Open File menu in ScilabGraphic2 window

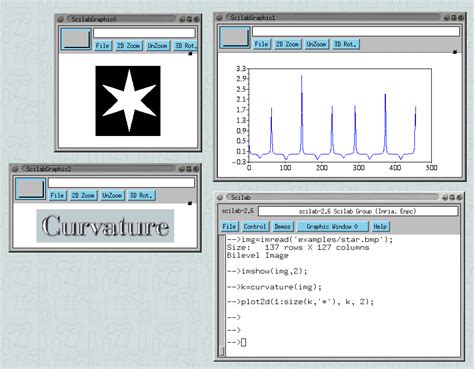57,195
